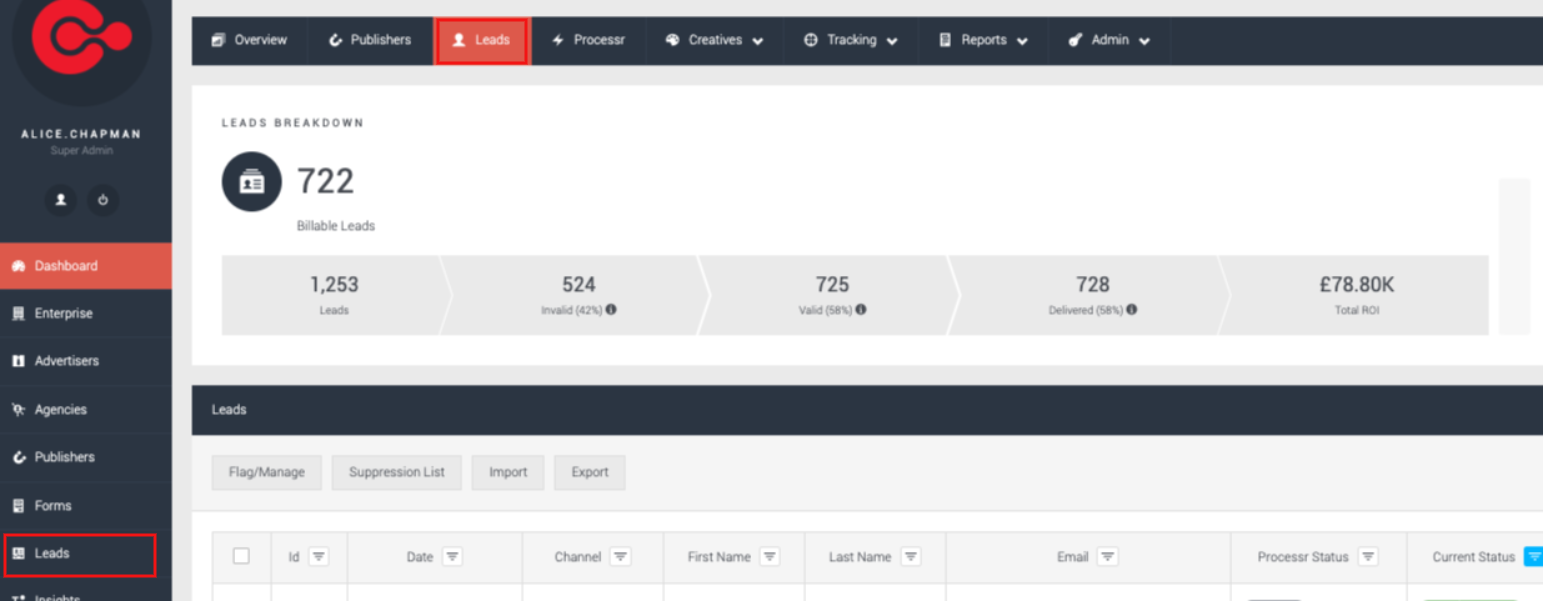Click the Agencies icon in sidebar
The height and width of the screenshot is (601, 1543).
18,409
